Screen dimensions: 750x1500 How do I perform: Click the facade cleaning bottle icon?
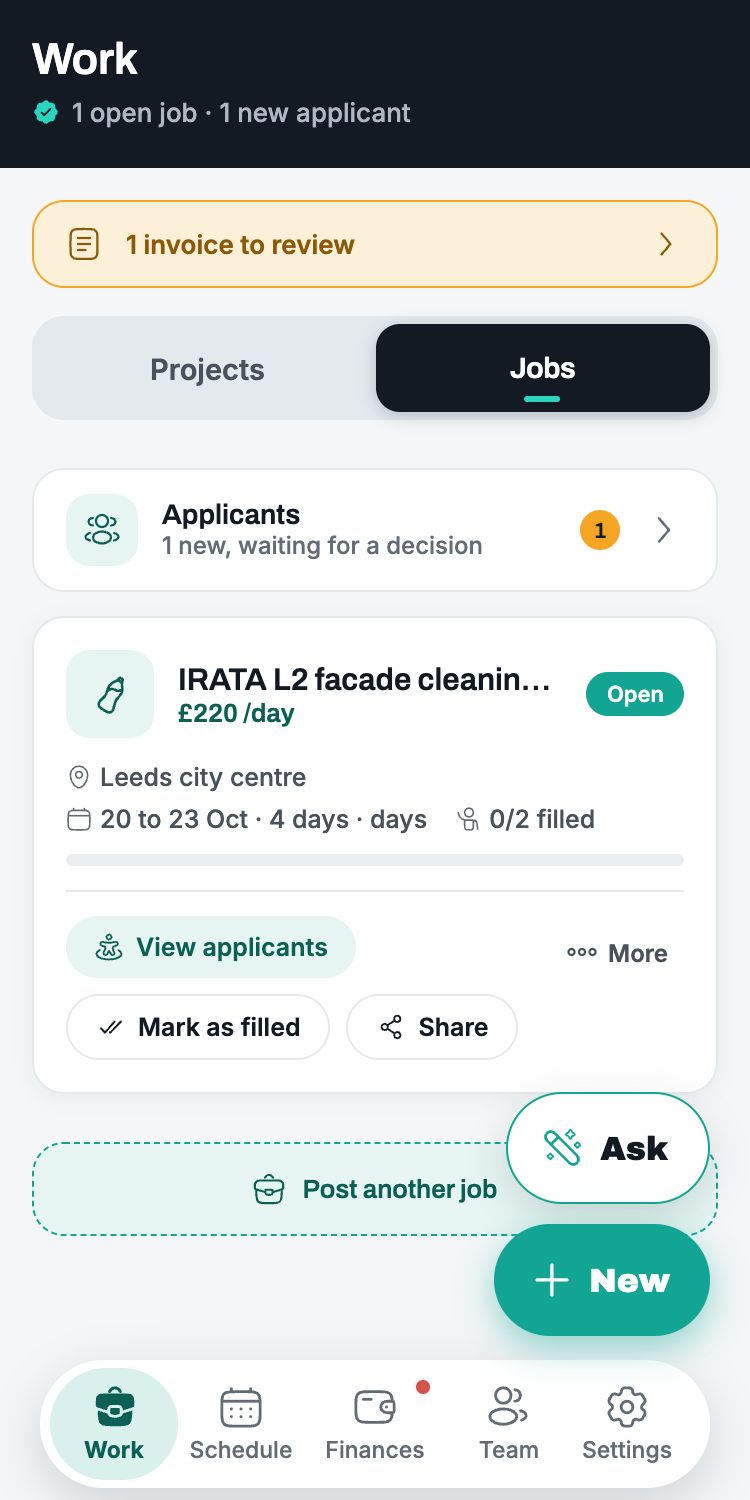tap(110, 694)
